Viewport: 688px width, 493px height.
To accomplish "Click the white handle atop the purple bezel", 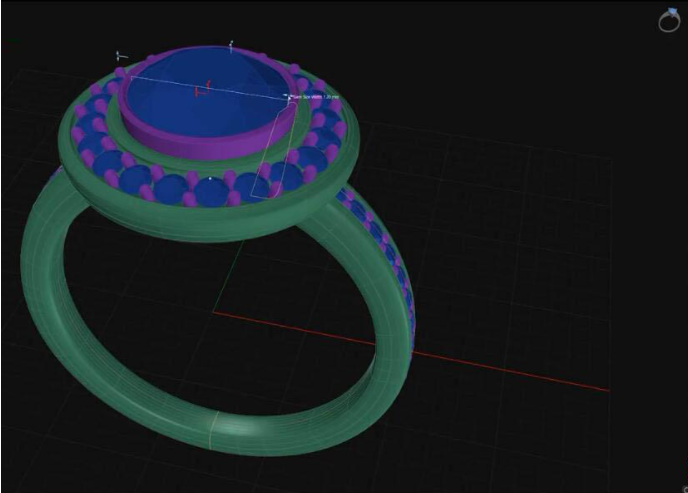I will coord(231,46).
